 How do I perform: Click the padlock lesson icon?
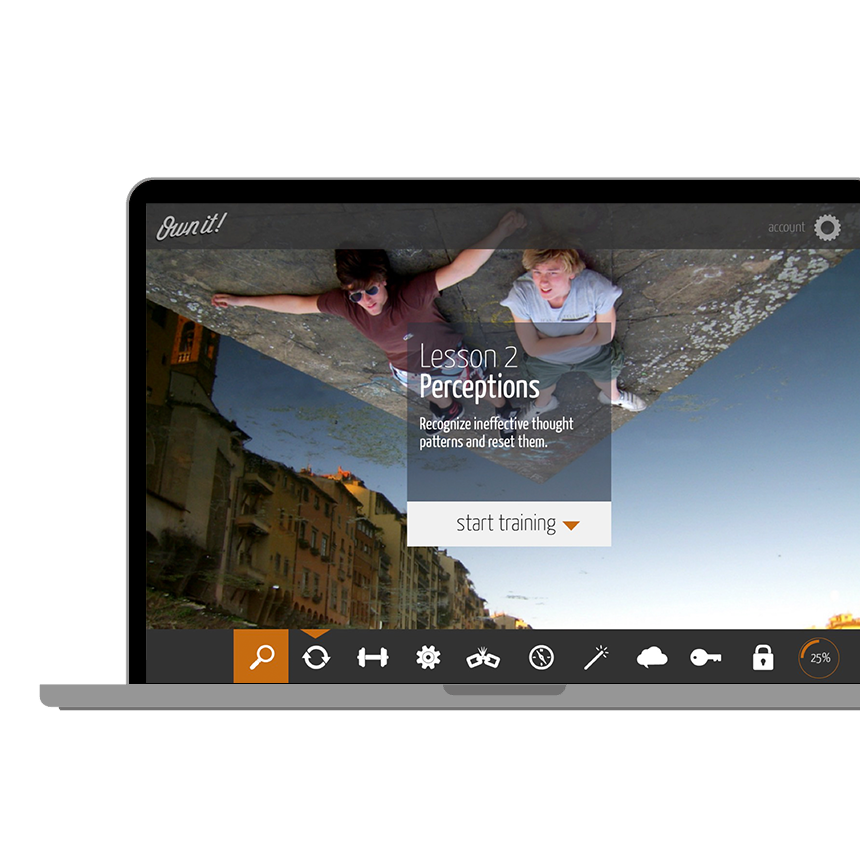tap(762, 657)
